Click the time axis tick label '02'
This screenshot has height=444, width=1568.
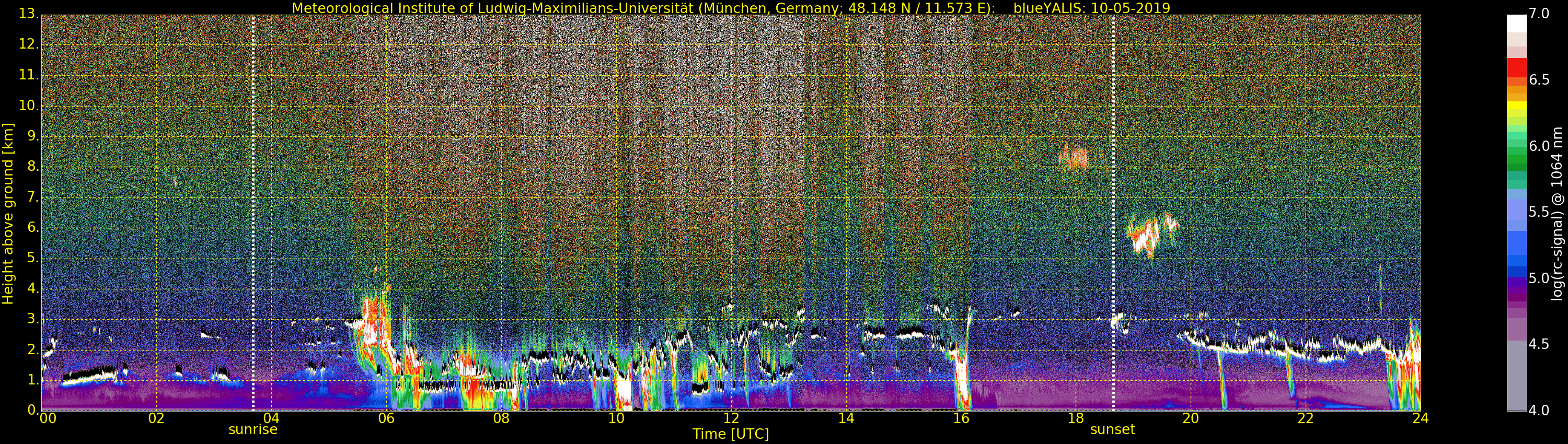click(x=156, y=418)
